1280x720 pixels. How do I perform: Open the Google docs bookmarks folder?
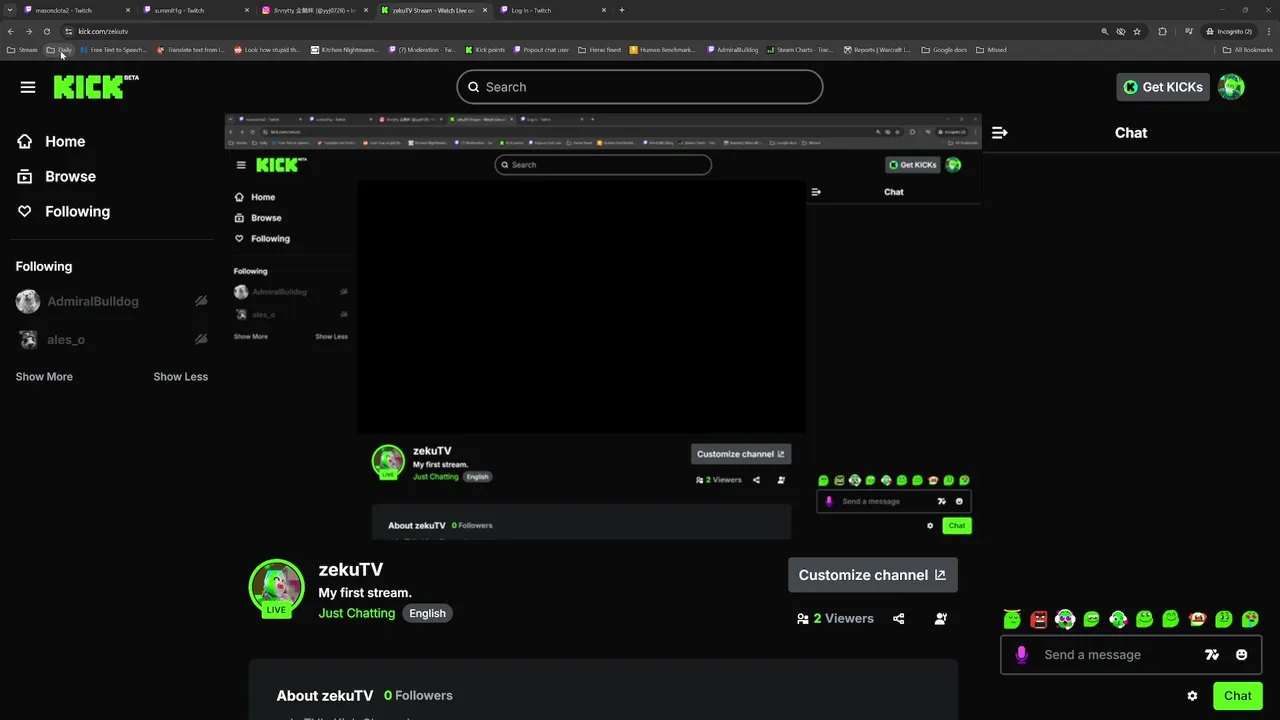coord(944,50)
